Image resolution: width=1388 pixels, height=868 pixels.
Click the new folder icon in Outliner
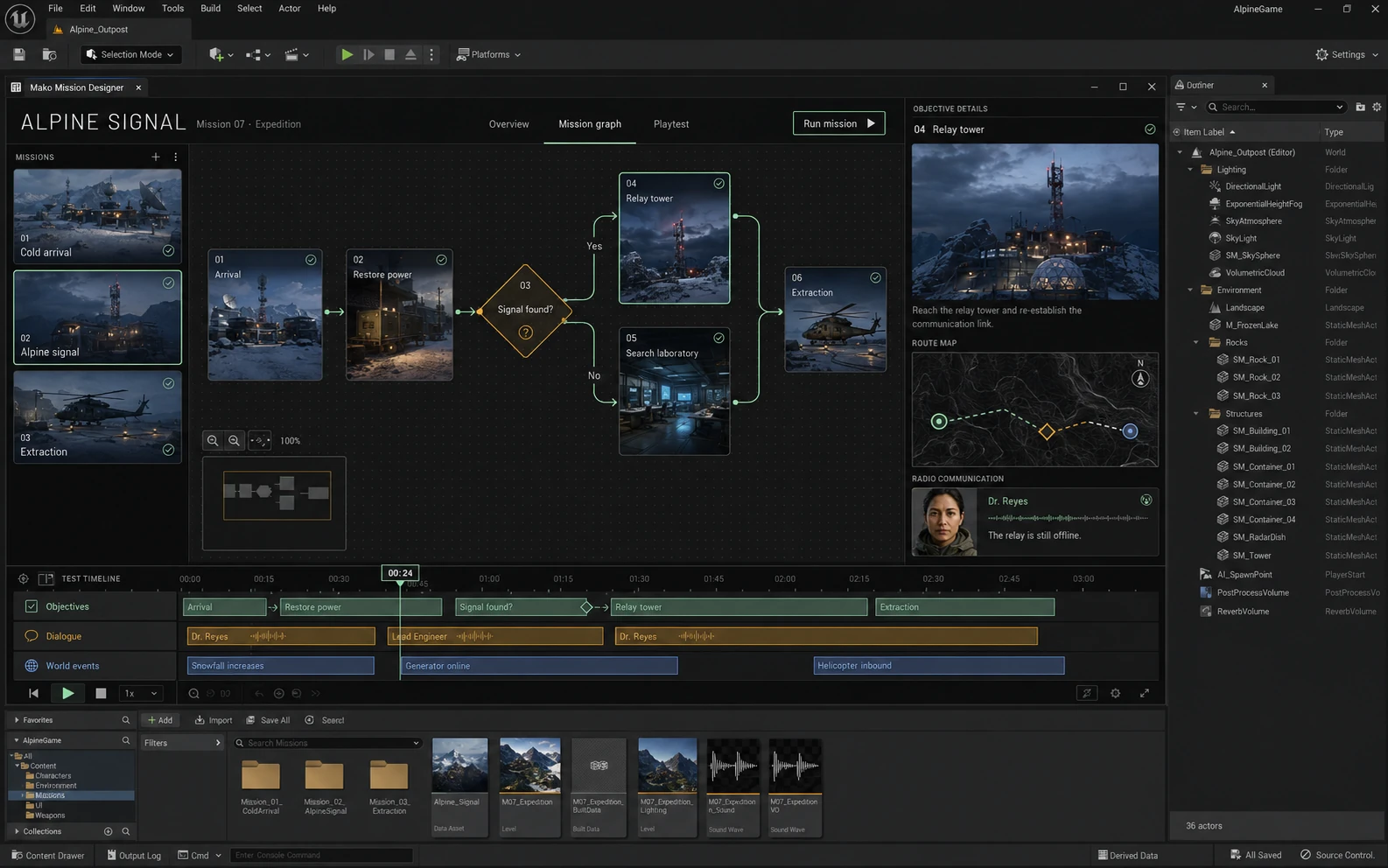(1360, 107)
